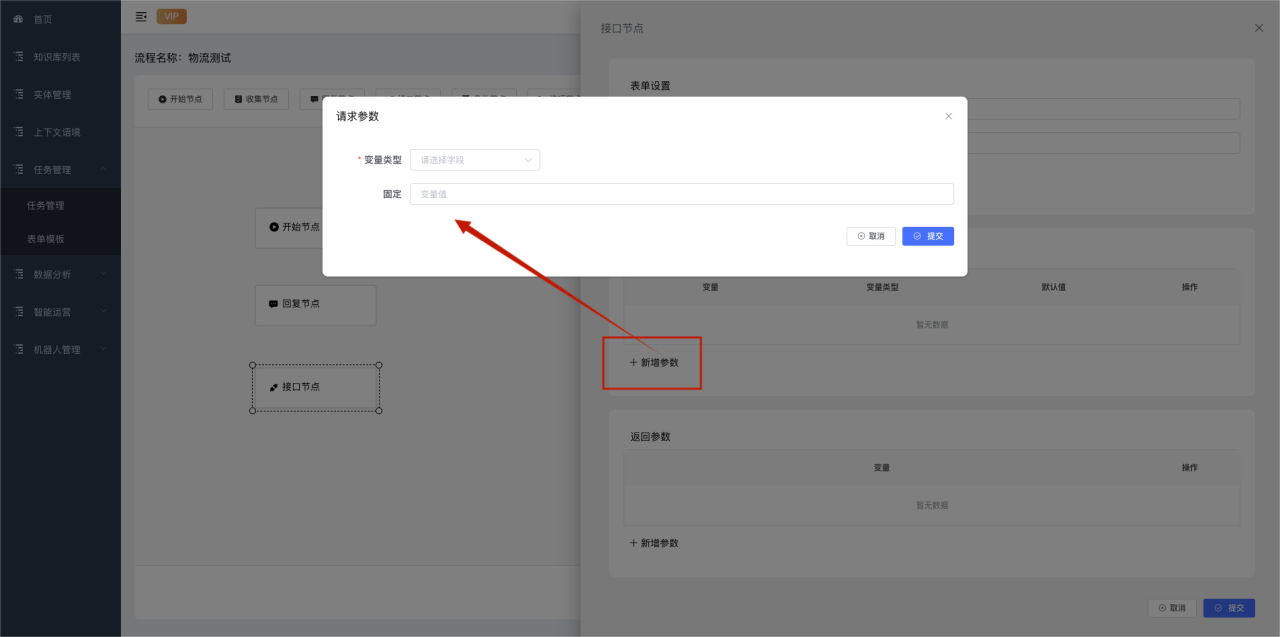Close the 请求参数 dialog with the X

949,116
